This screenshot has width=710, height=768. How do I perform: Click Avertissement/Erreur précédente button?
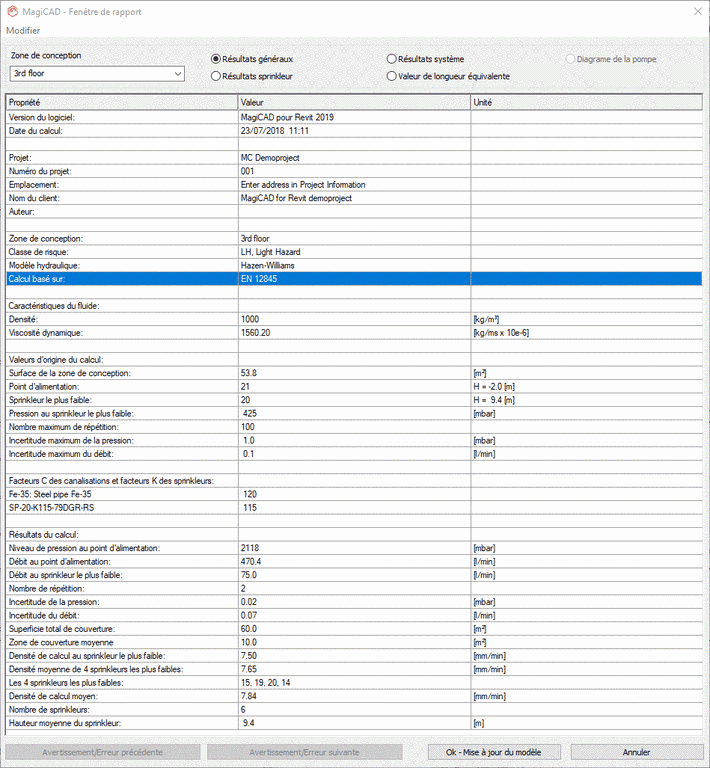click(x=102, y=752)
